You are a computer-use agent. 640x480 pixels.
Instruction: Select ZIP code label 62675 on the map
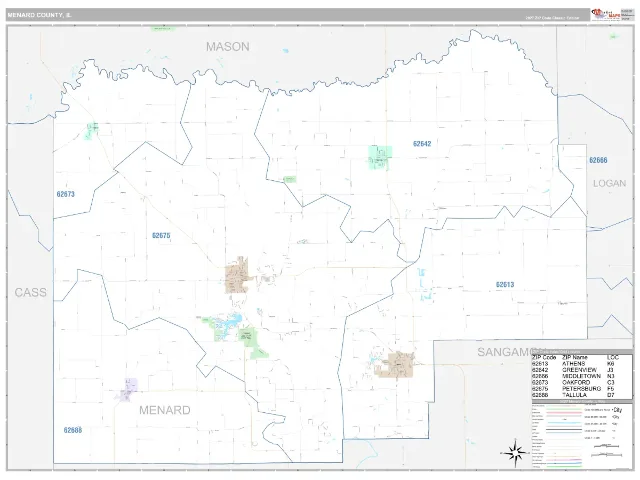pos(161,236)
